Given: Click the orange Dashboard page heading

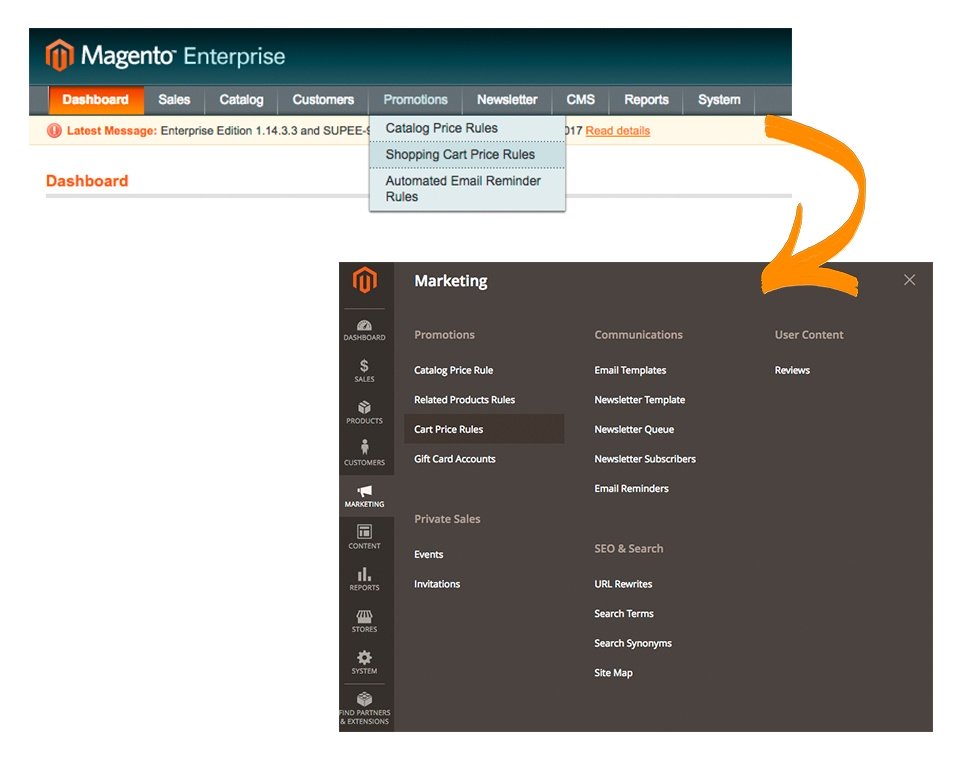Looking at the screenshot, I should click(87, 181).
